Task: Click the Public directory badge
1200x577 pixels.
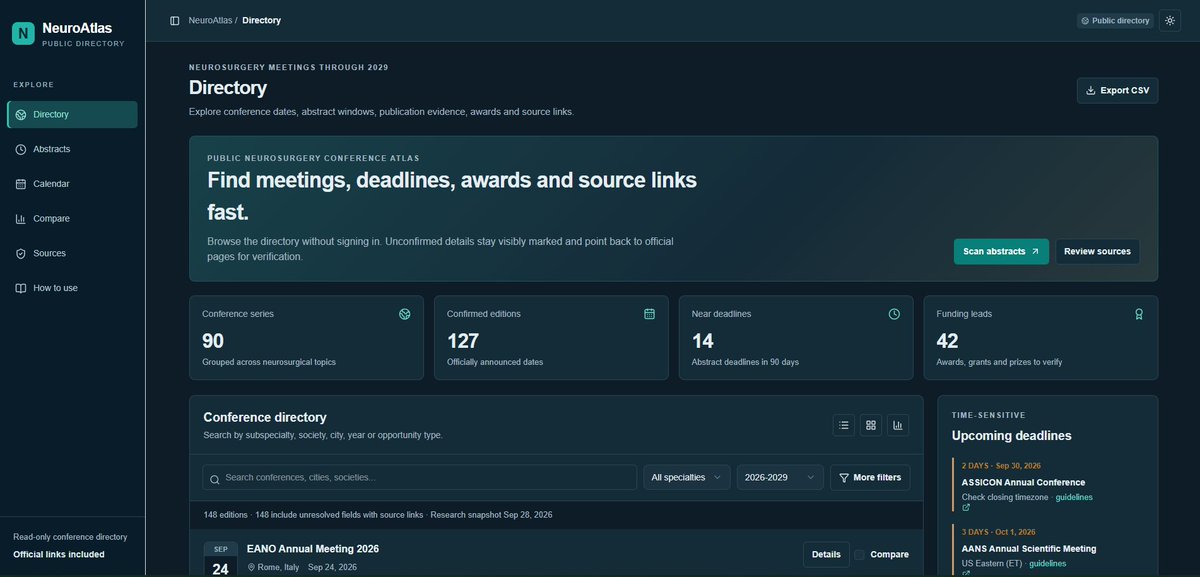Action: [1115, 20]
